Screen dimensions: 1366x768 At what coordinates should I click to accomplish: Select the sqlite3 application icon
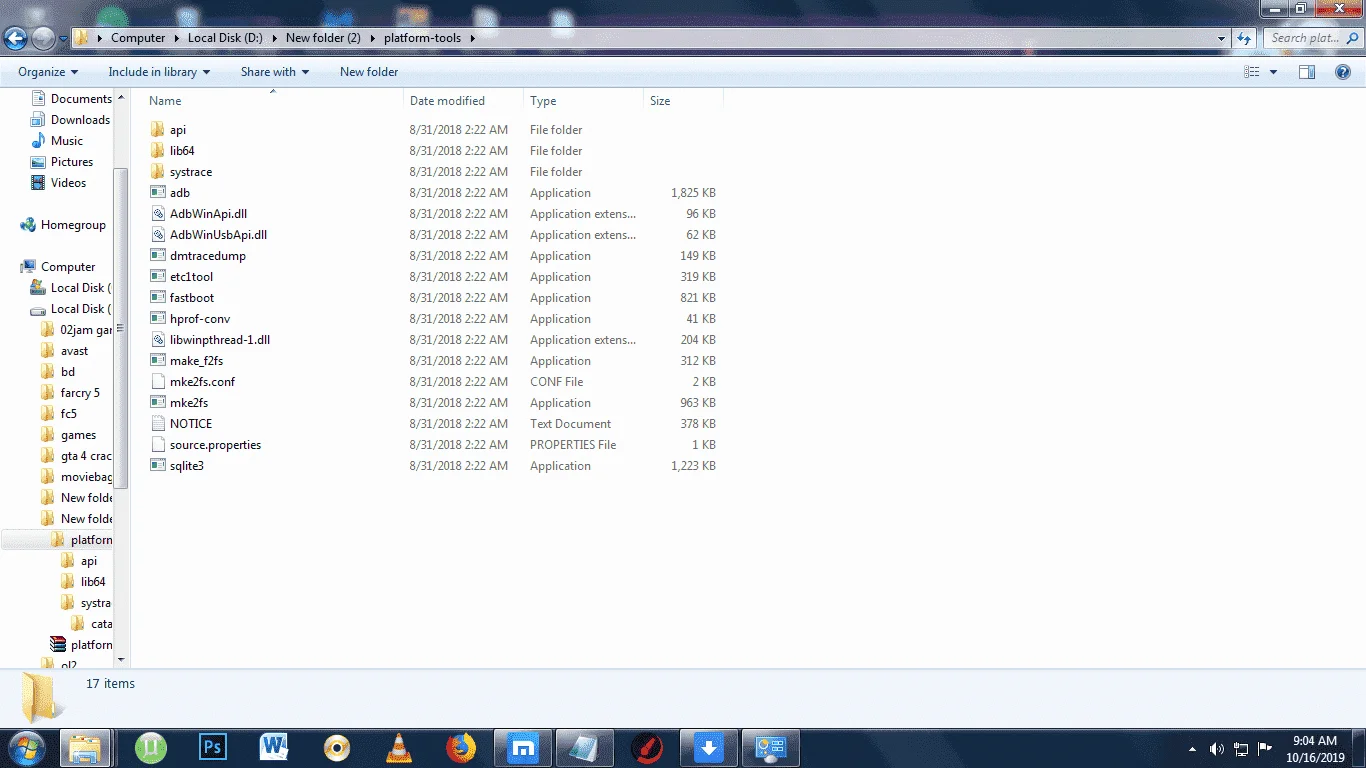[157, 466]
